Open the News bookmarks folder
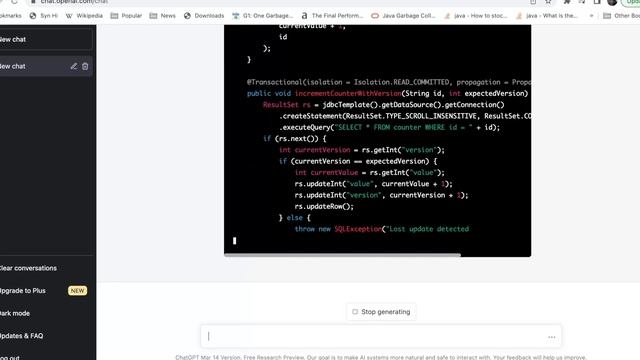Viewport: 640px width, 360px height. click(162, 16)
